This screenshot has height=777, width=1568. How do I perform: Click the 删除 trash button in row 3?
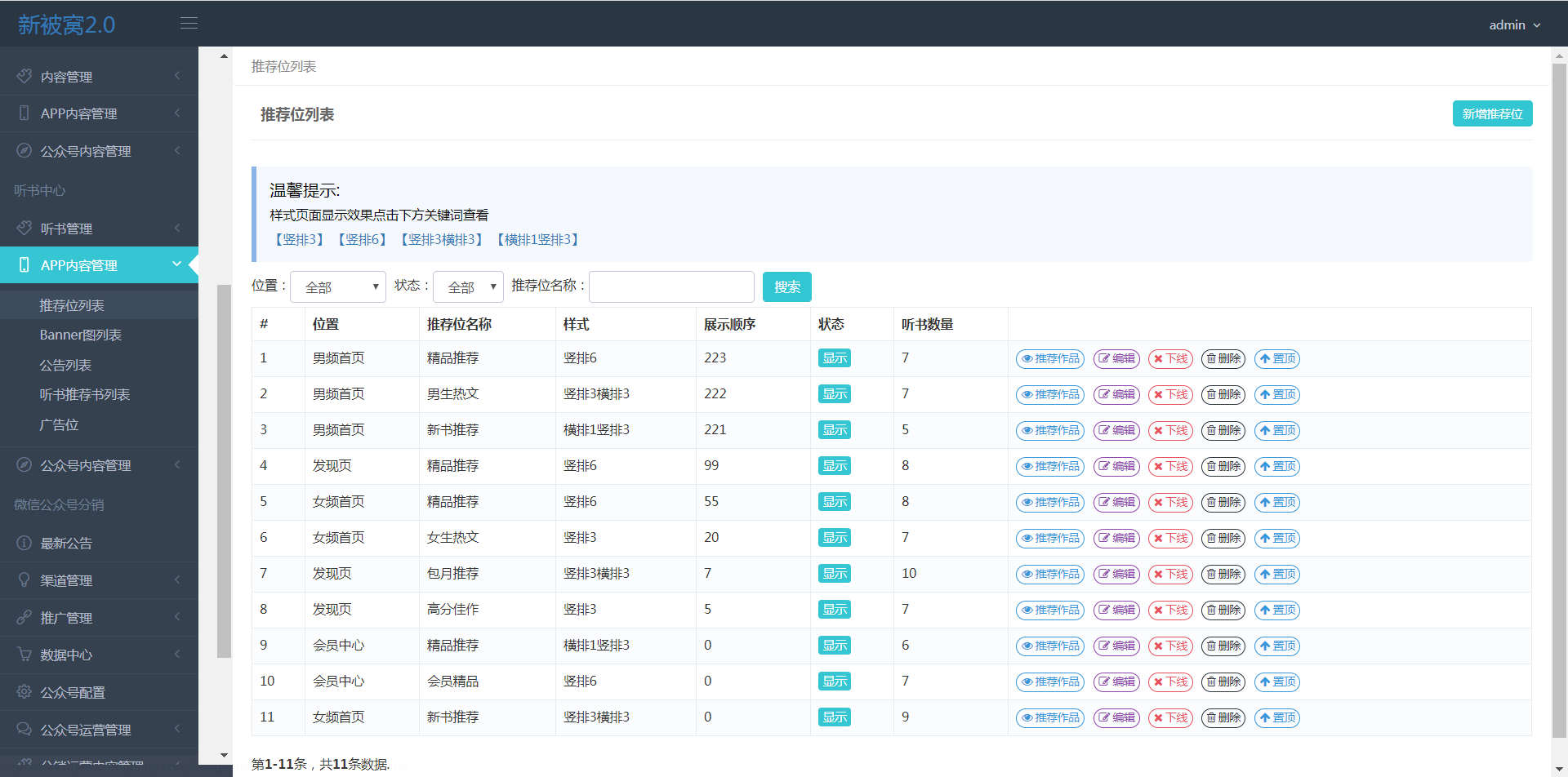pyautogui.click(x=1223, y=431)
